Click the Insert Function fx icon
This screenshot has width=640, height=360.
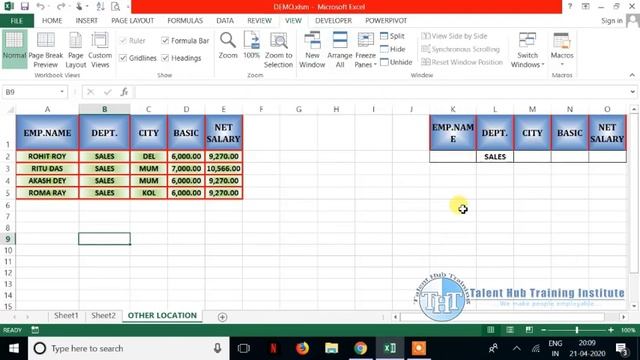click(x=124, y=92)
